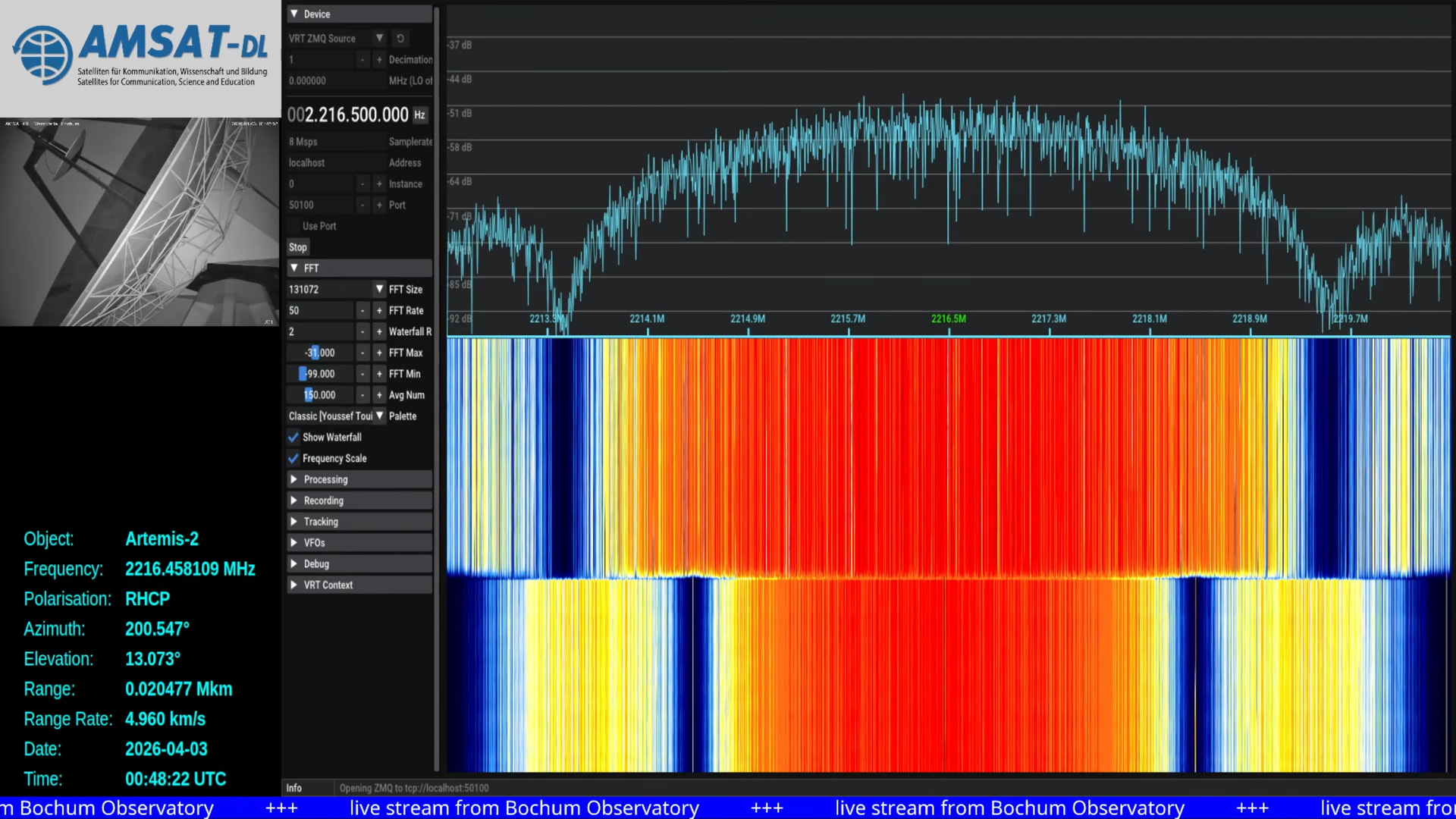Click the refresh sources icon beside VRT ZMQ Source
The width and height of the screenshot is (1456, 819).
pos(400,38)
